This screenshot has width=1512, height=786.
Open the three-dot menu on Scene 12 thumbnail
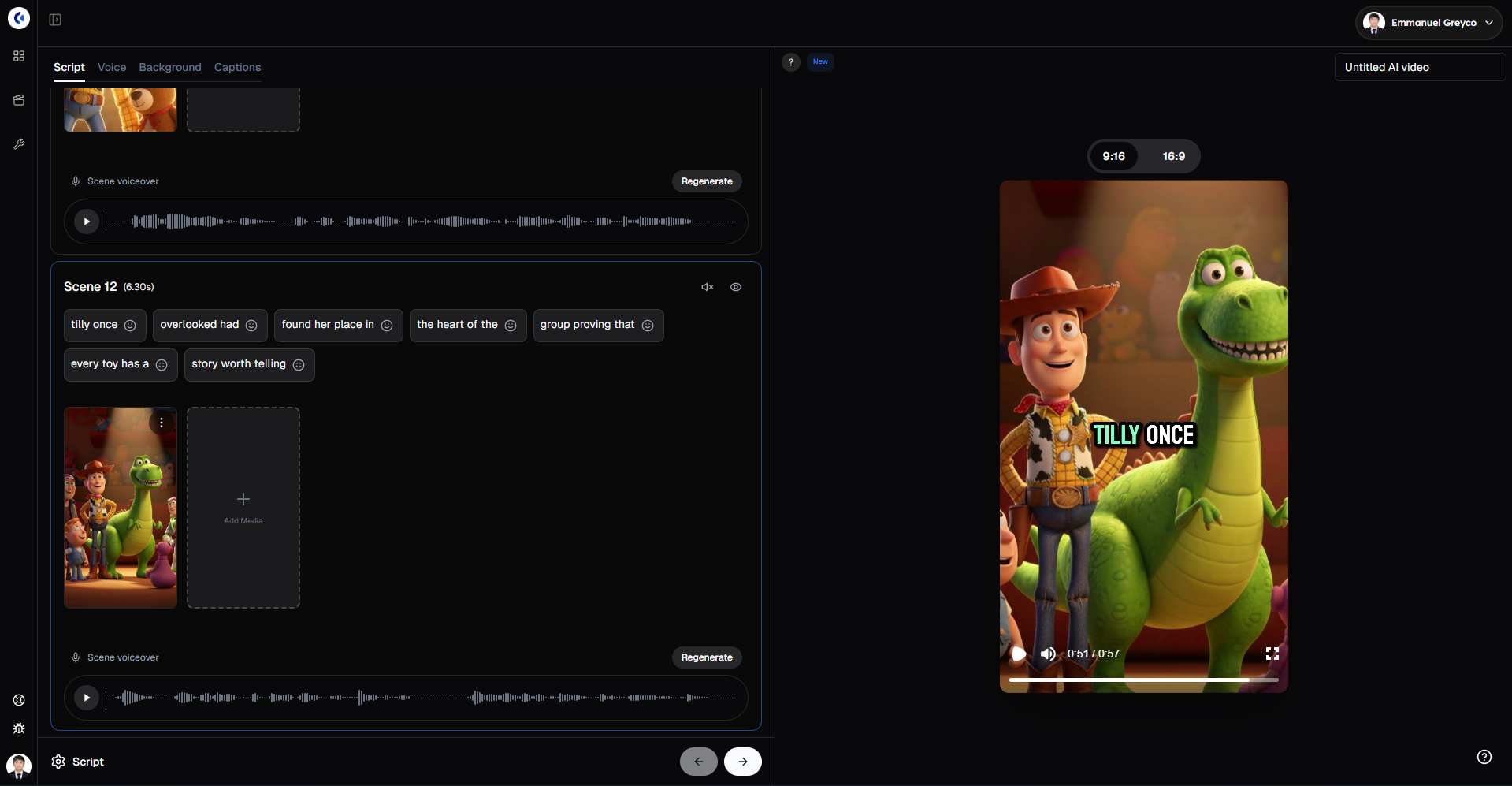162,423
